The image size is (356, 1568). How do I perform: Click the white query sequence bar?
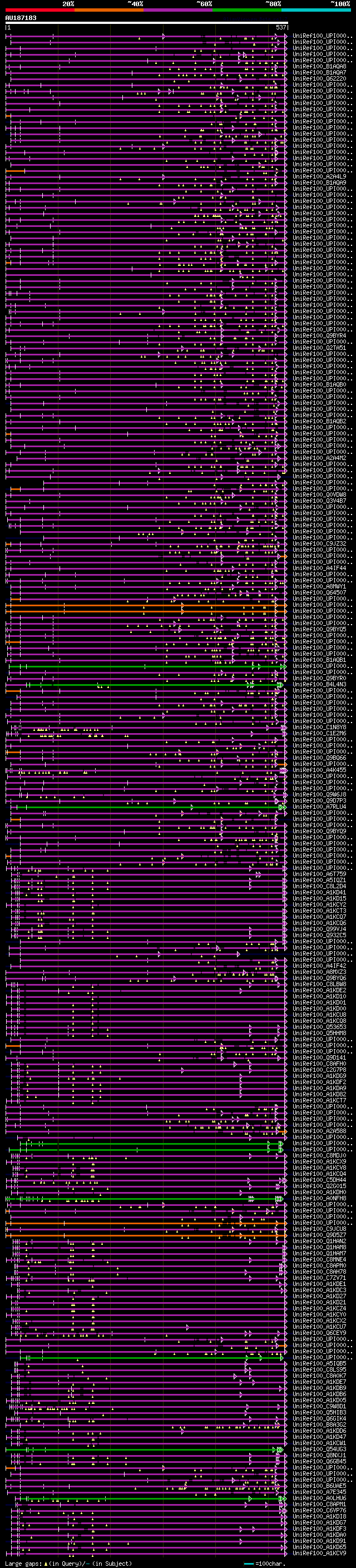[147, 22]
